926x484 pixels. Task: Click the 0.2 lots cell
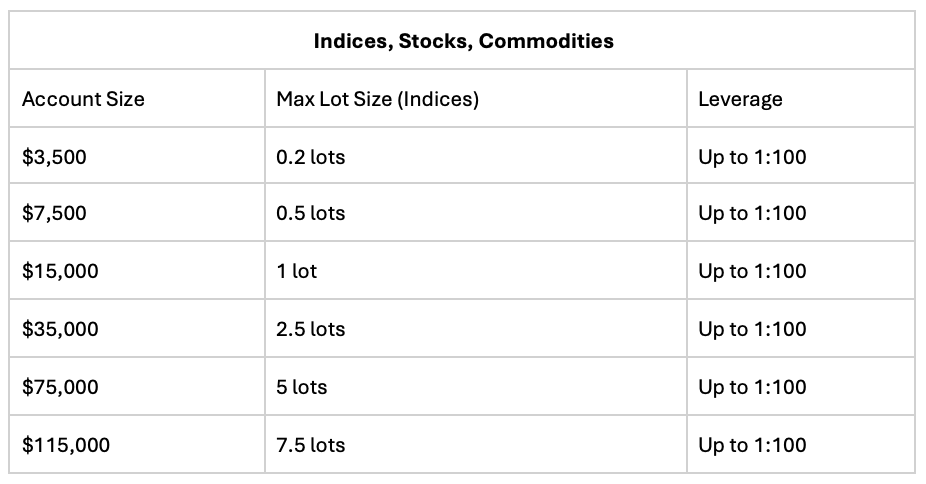pos(476,155)
